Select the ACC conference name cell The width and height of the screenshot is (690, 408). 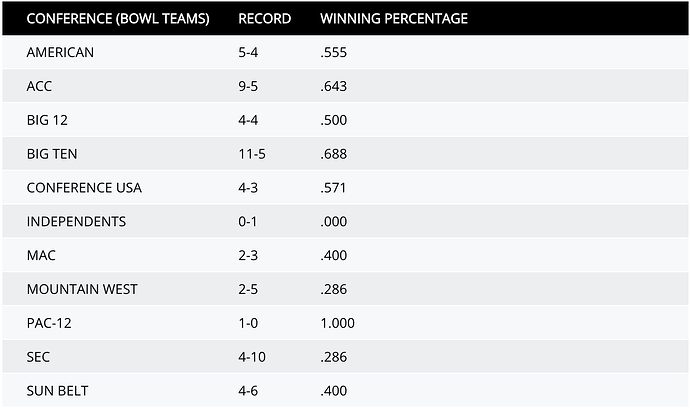39,86
